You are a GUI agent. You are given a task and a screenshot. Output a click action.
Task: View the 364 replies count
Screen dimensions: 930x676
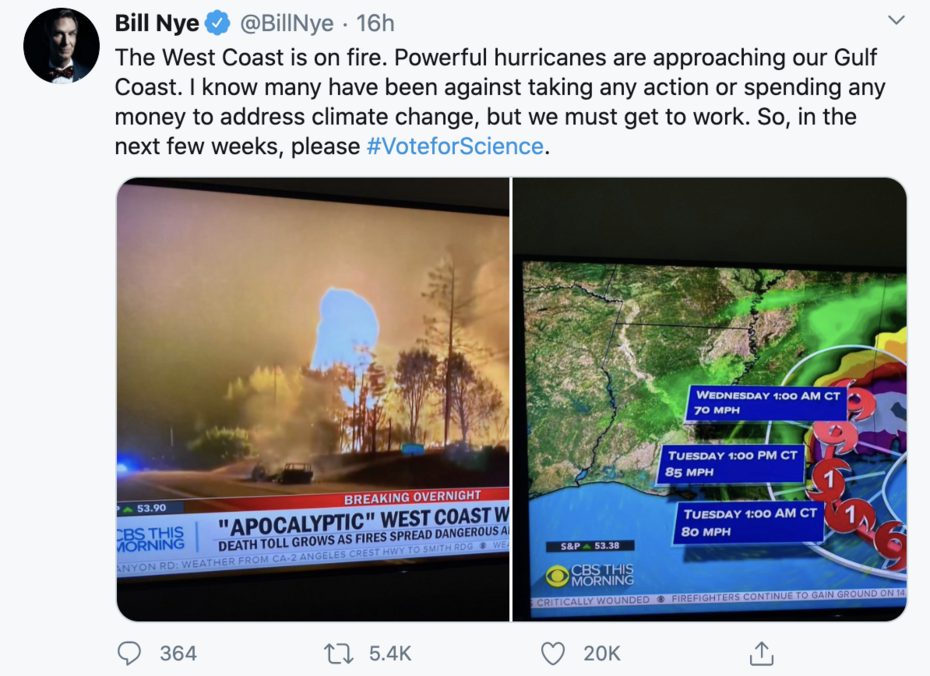(x=178, y=653)
